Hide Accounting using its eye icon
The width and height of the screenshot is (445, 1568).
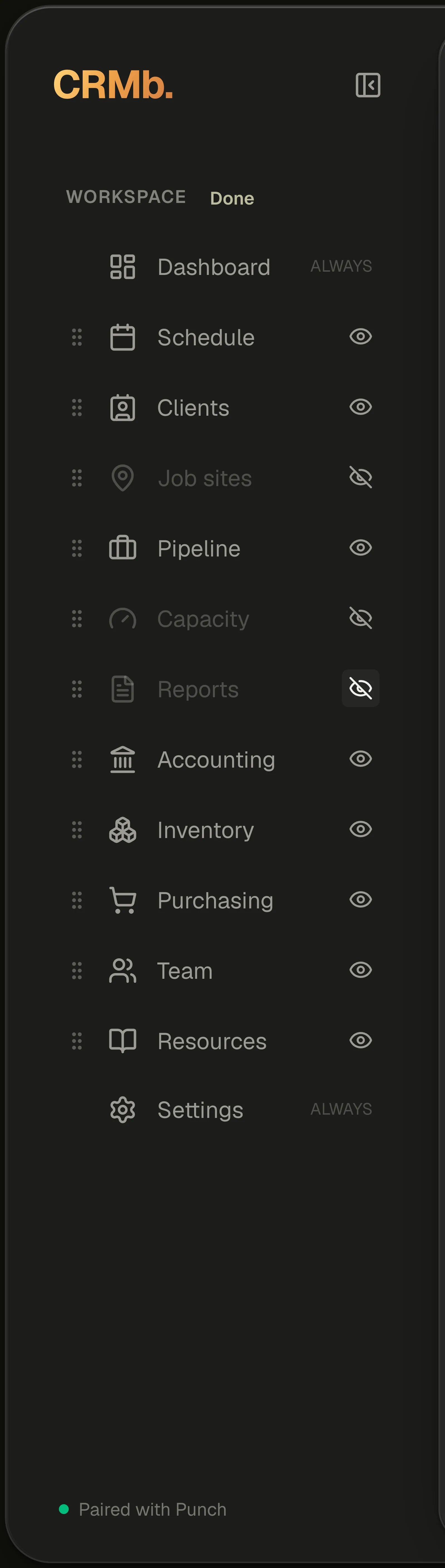(x=360, y=759)
